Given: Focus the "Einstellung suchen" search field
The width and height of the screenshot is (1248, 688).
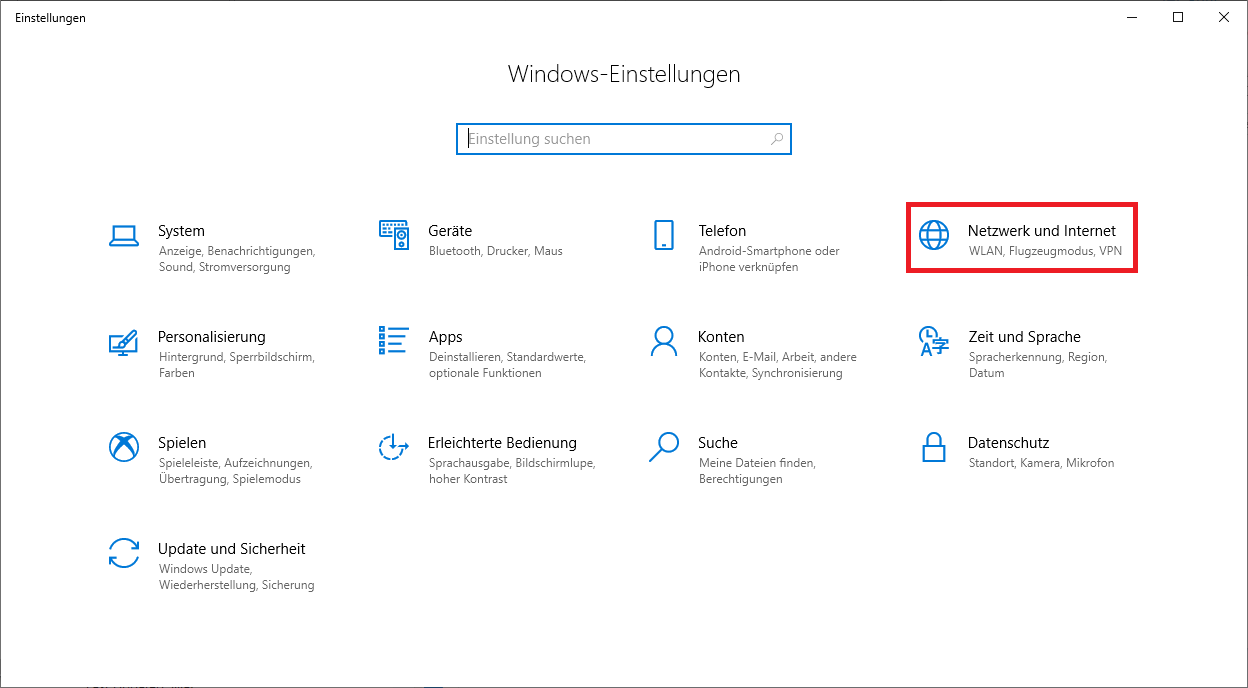Looking at the screenshot, I should 610,139.
